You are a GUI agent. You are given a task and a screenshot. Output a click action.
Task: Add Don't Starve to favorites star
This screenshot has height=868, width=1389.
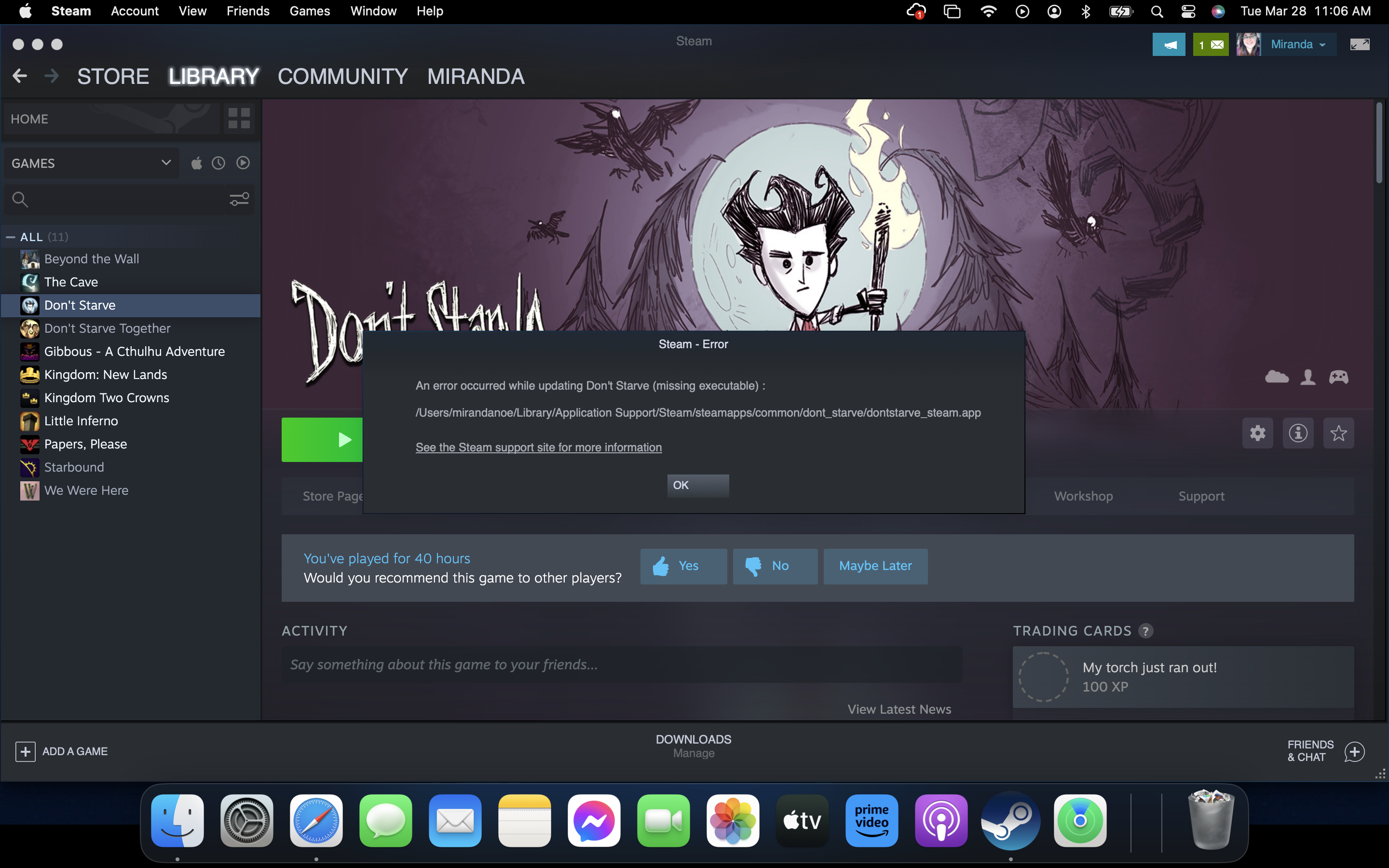1338,434
